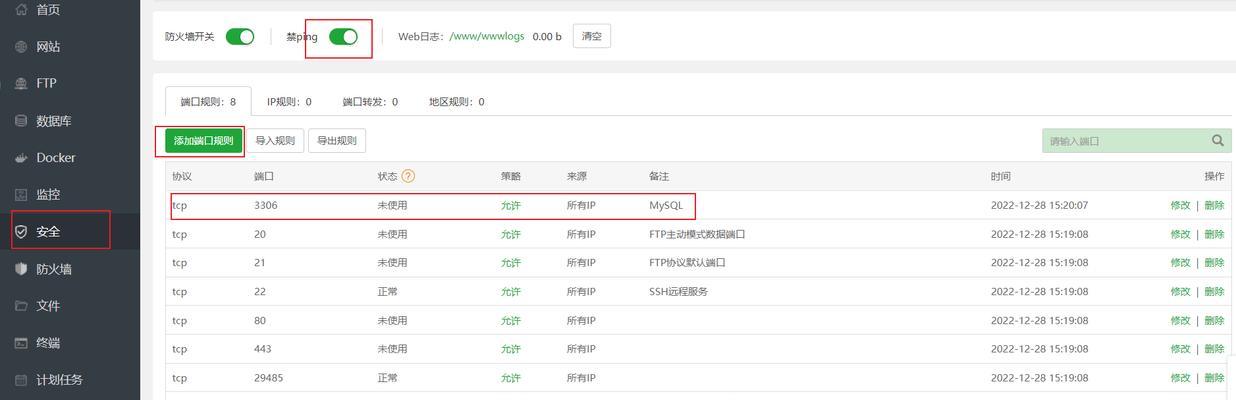Click 删除 for port 80 row
This screenshot has height=400, width=1236.
[x=1214, y=321]
